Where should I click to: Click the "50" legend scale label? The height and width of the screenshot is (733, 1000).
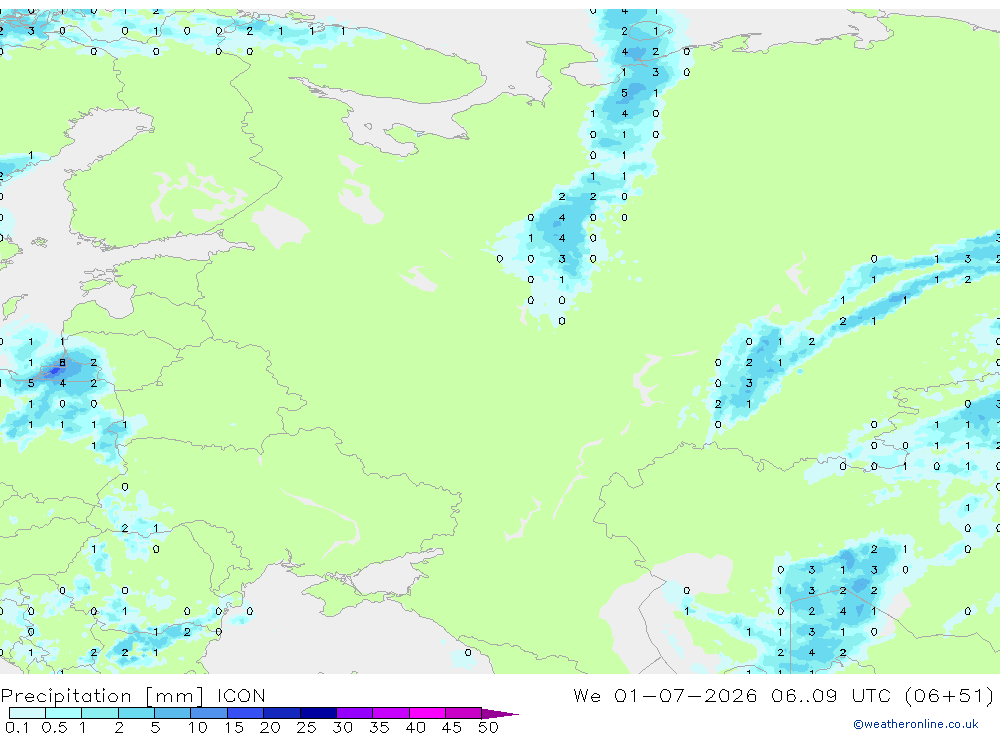tap(488, 727)
